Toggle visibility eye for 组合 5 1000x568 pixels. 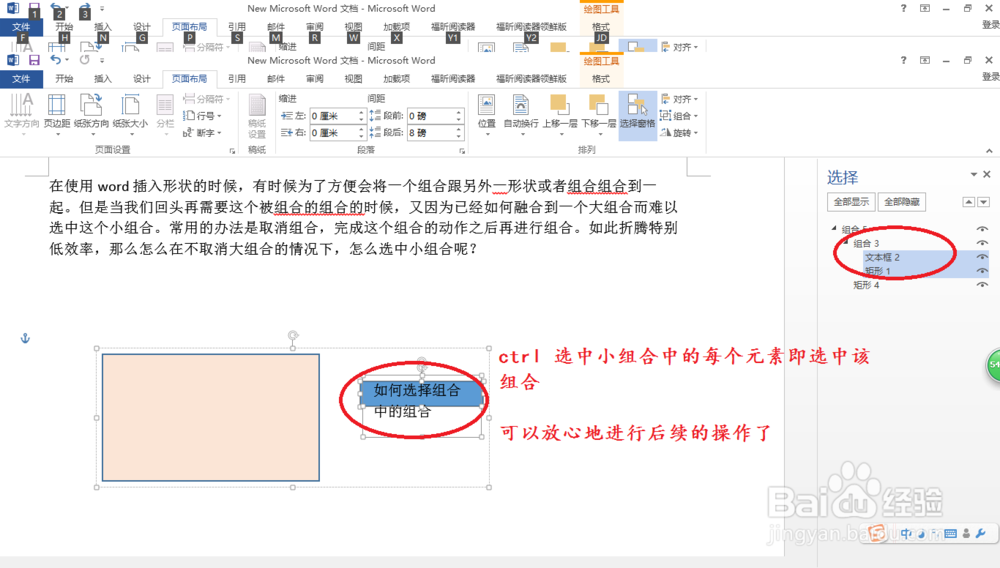[x=982, y=229]
